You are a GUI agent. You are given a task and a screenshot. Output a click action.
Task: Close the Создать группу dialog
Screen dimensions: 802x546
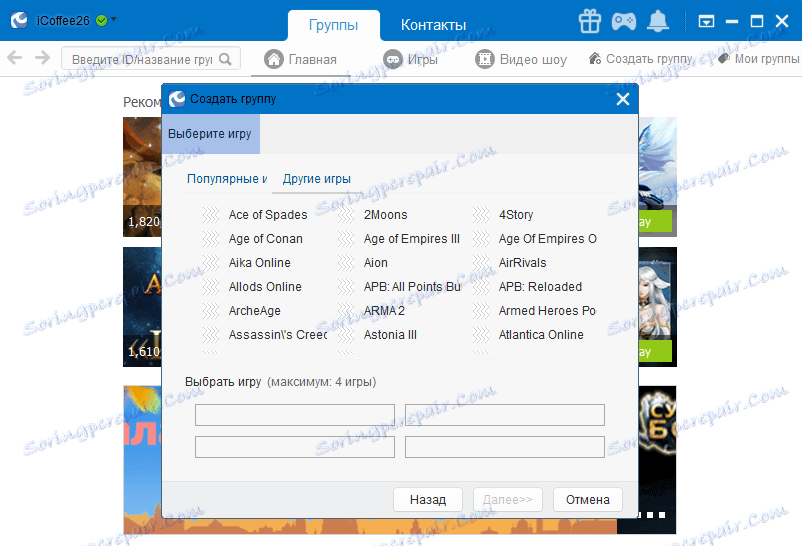(622, 99)
